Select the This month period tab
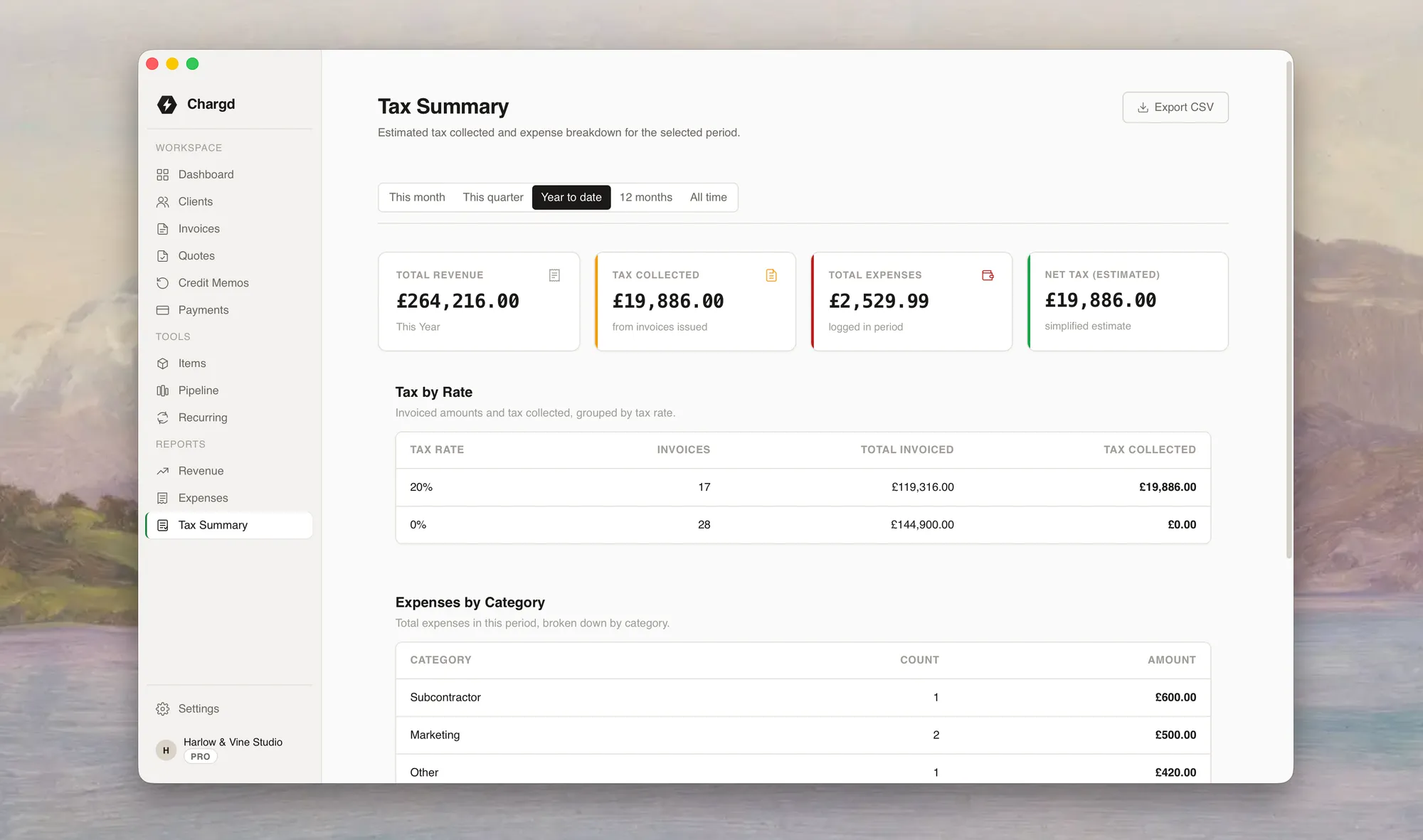Viewport: 1423px width, 840px height. pyautogui.click(x=417, y=197)
